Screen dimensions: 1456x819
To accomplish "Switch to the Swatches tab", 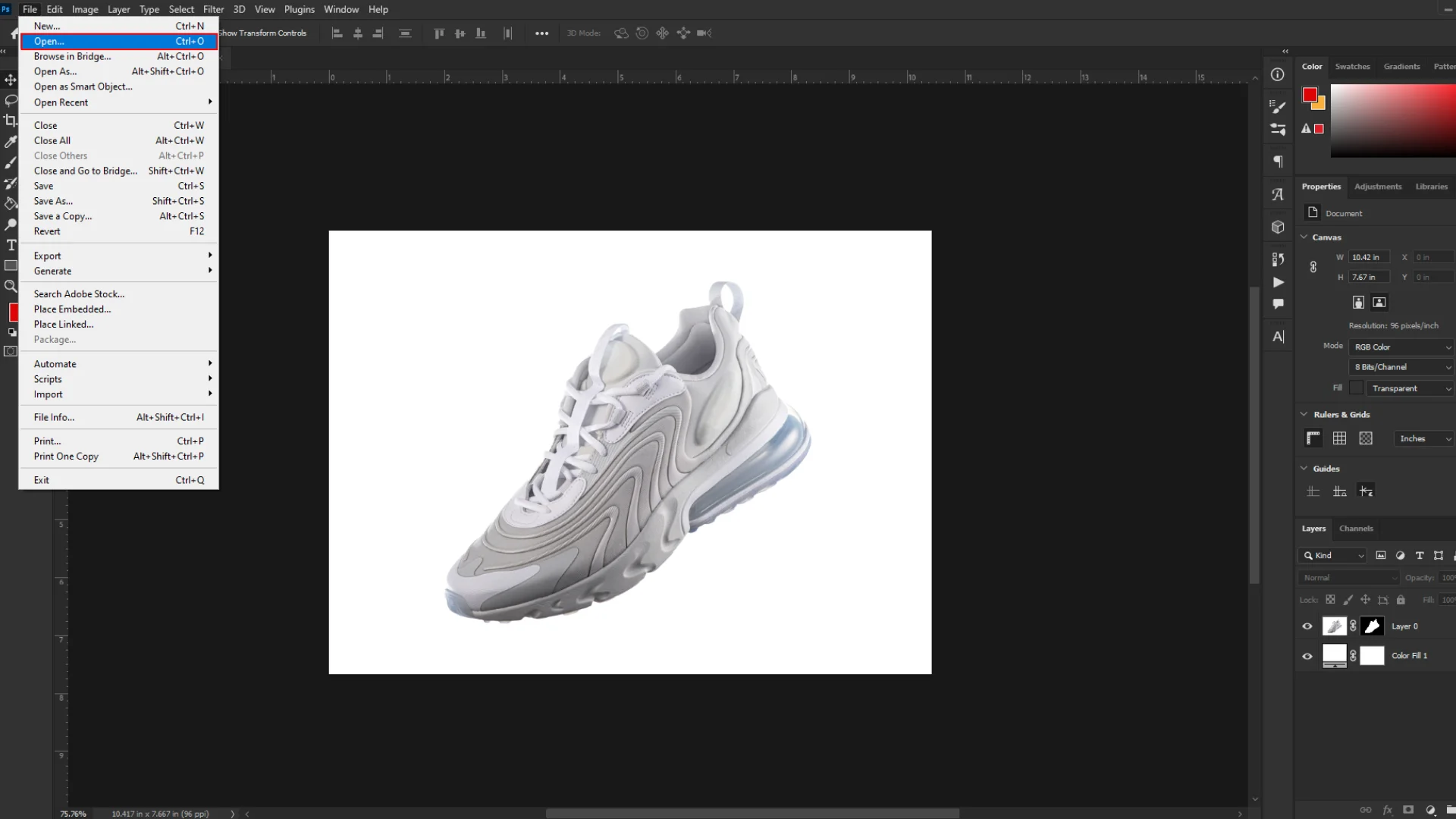I will (1352, 67).
